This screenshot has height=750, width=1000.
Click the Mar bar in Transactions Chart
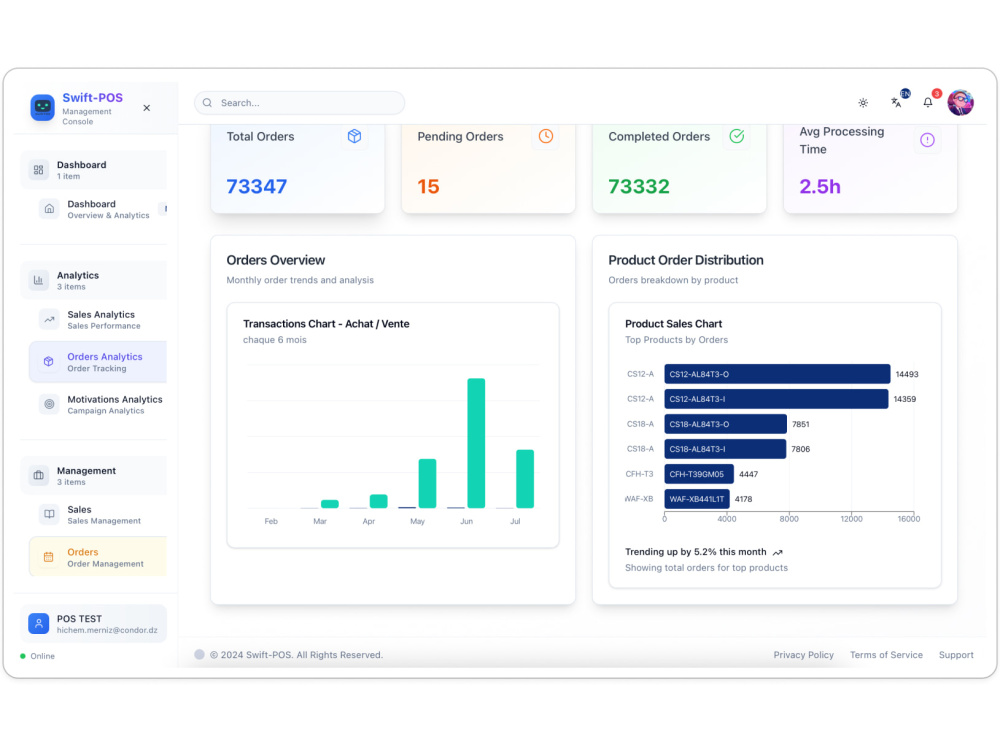[330, 504]
